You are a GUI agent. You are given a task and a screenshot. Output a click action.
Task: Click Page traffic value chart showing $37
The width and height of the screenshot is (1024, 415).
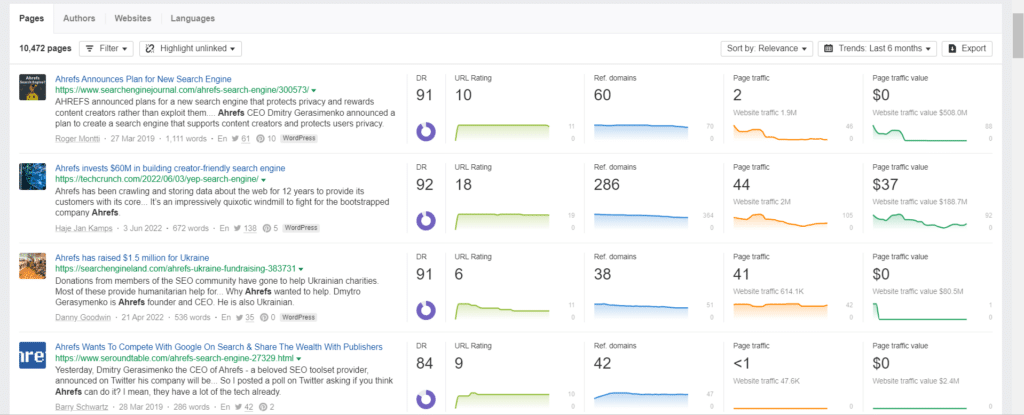920,222
